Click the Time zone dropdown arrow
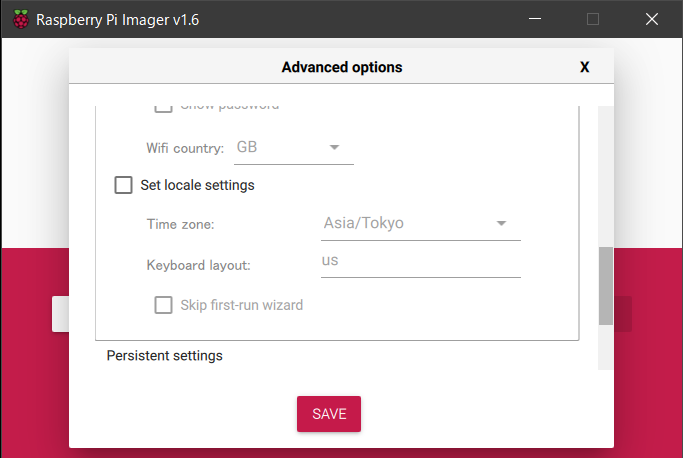Image resolution: width=683 pixels, height=458 pixels. 501,224
